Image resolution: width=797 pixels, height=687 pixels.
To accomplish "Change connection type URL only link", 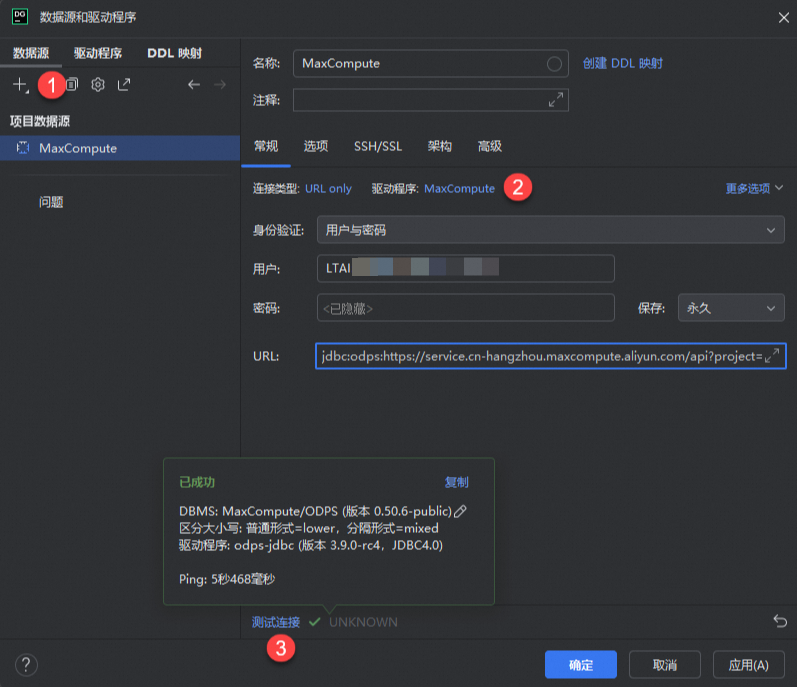I will pyautogui.click(x=328, y=189).
